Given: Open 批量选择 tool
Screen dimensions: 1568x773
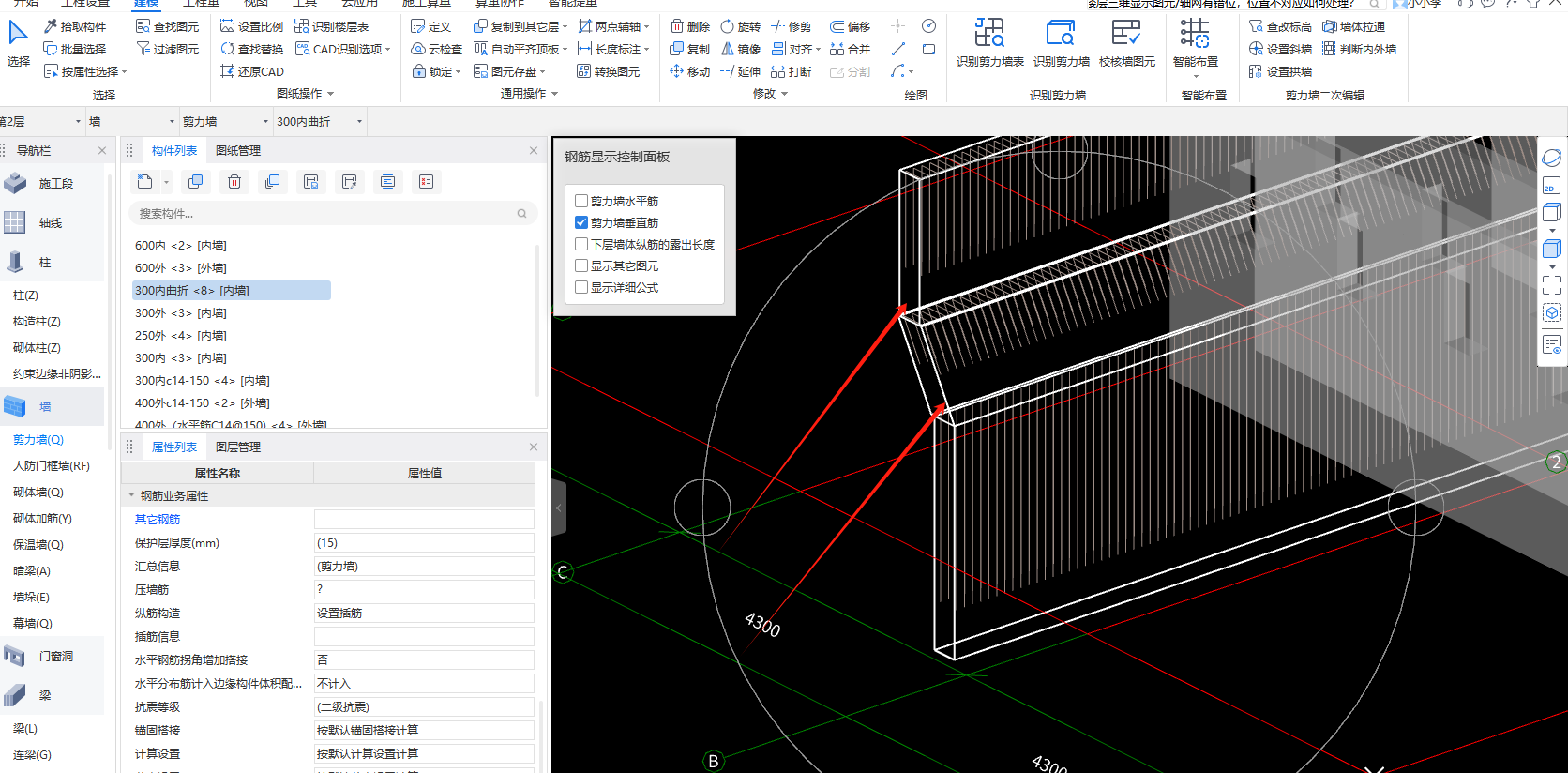Looking at the screenshot, I should coord(75,49).
